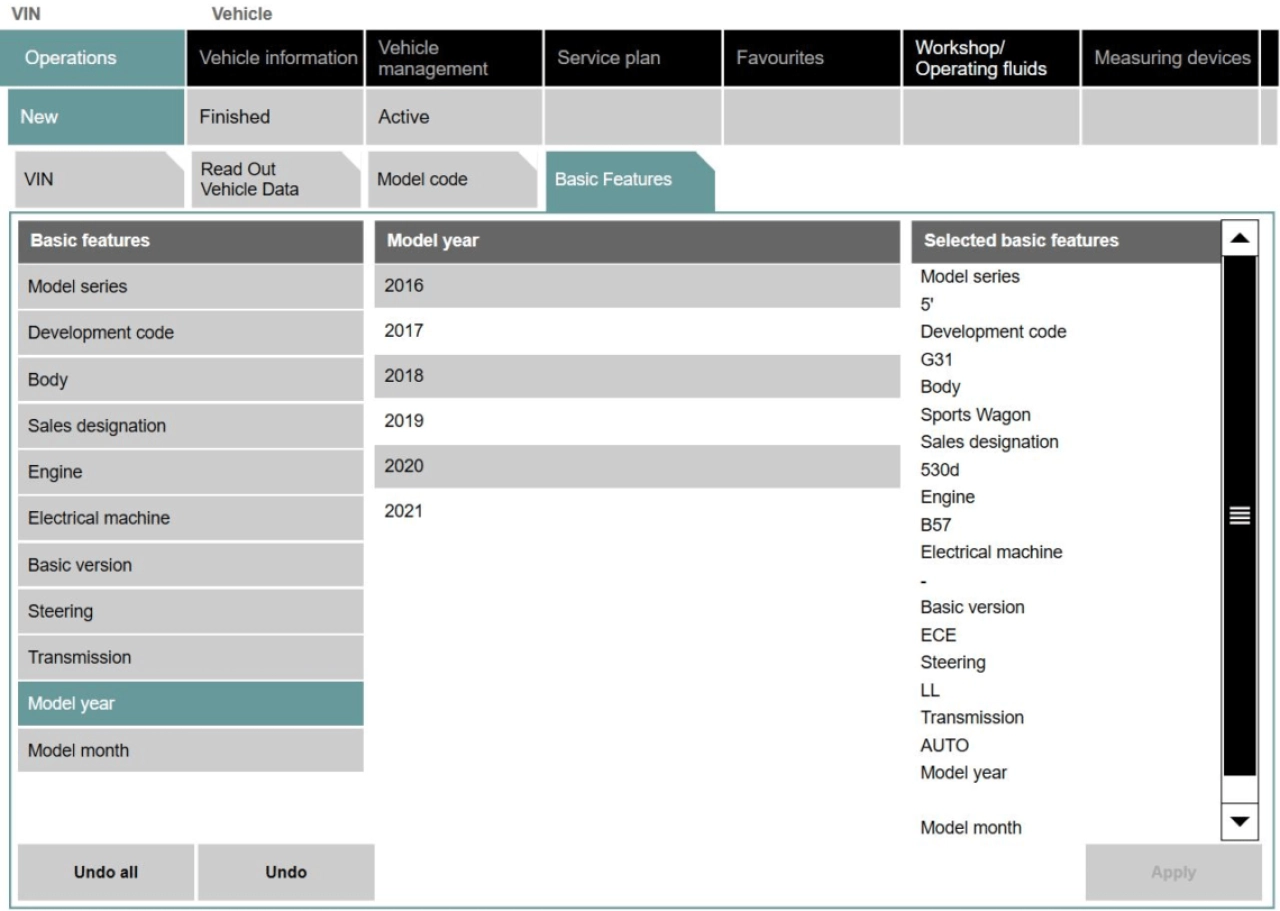Select the Active operations sub-tab

click(x=454, y=117)
